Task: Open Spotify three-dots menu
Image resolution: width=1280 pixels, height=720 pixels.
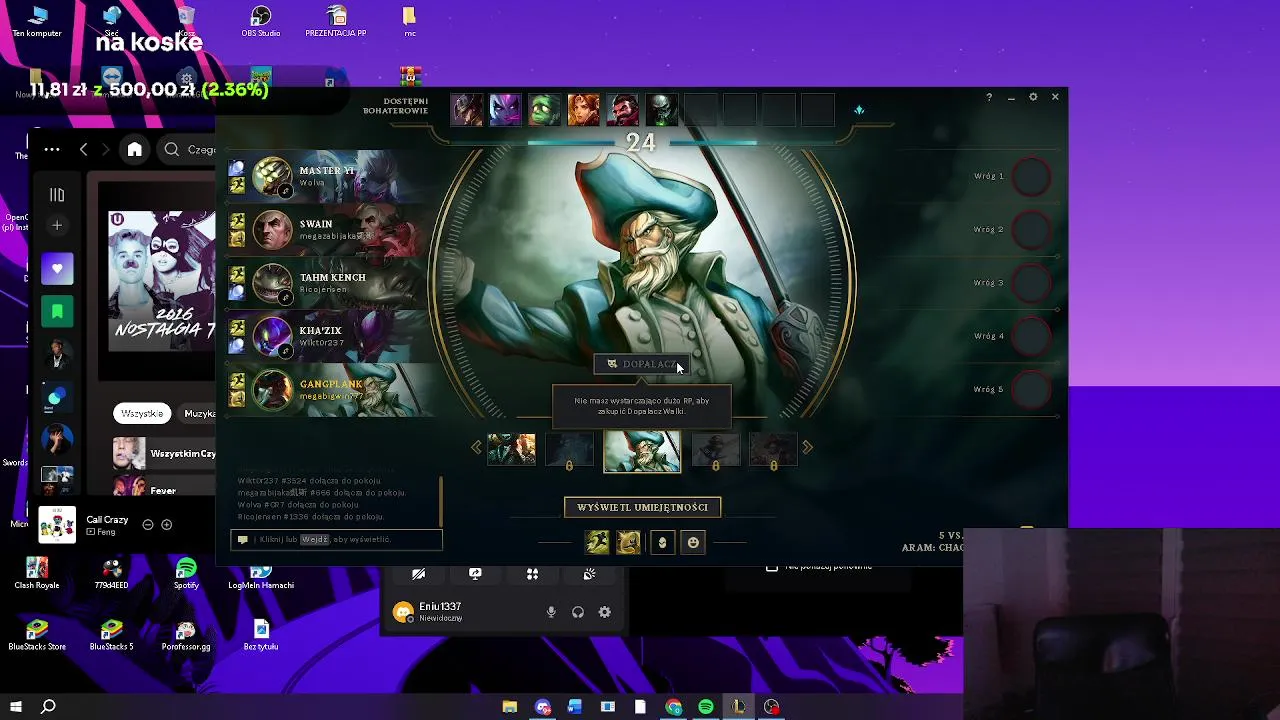Action: (x=52, y=149)
